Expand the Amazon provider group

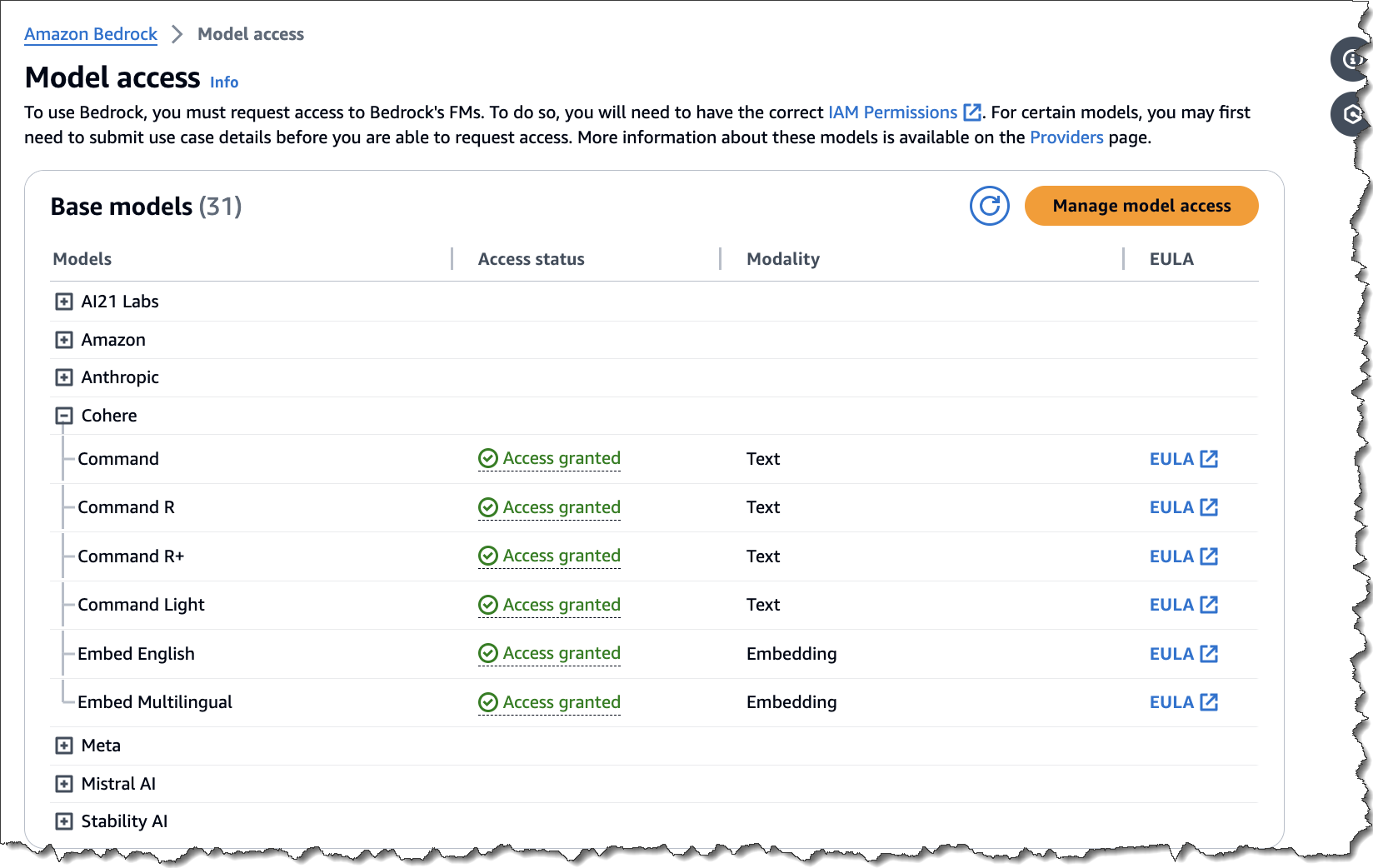[64, 340]
